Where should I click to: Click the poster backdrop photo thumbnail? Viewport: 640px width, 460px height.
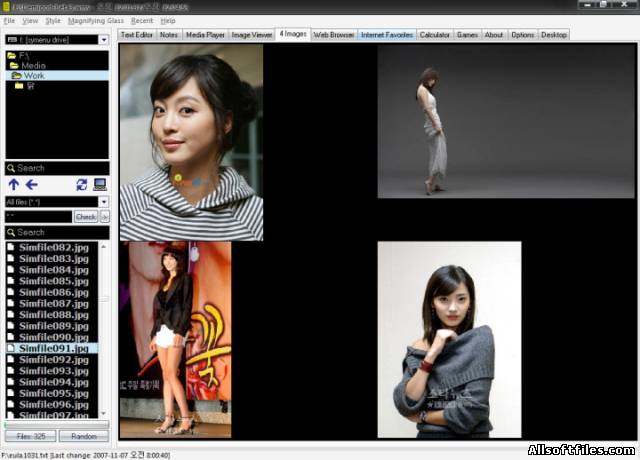(x=176, y=340)
